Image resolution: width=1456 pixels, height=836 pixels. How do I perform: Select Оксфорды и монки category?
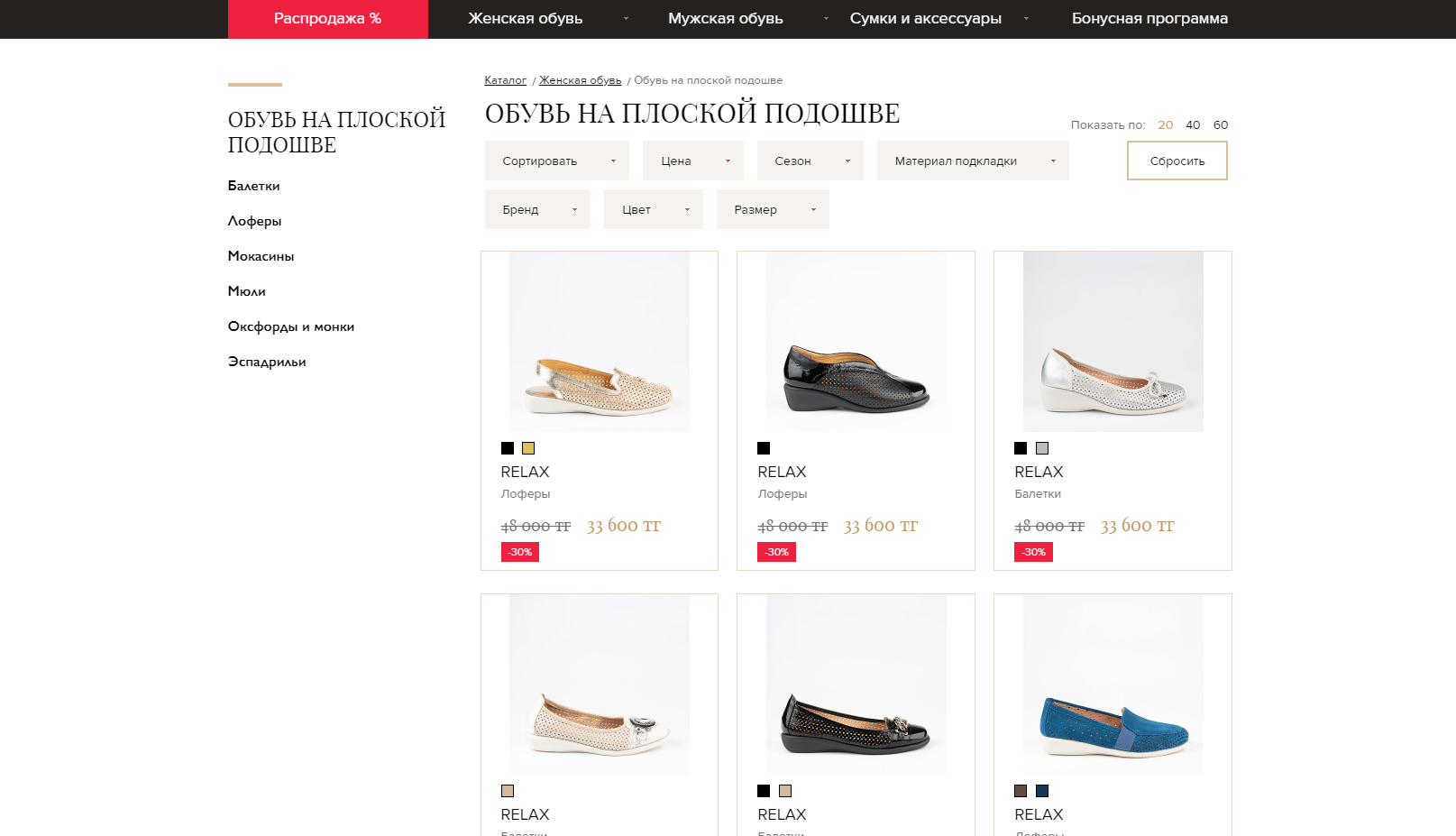(x=291, y=326)
